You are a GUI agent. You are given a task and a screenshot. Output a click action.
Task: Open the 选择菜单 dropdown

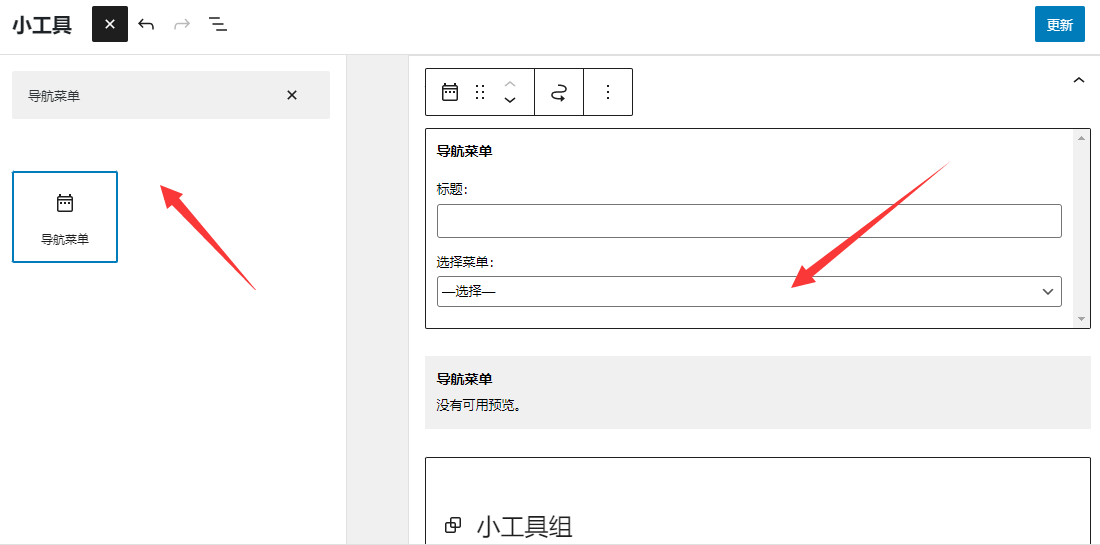[x=749, y=291]
